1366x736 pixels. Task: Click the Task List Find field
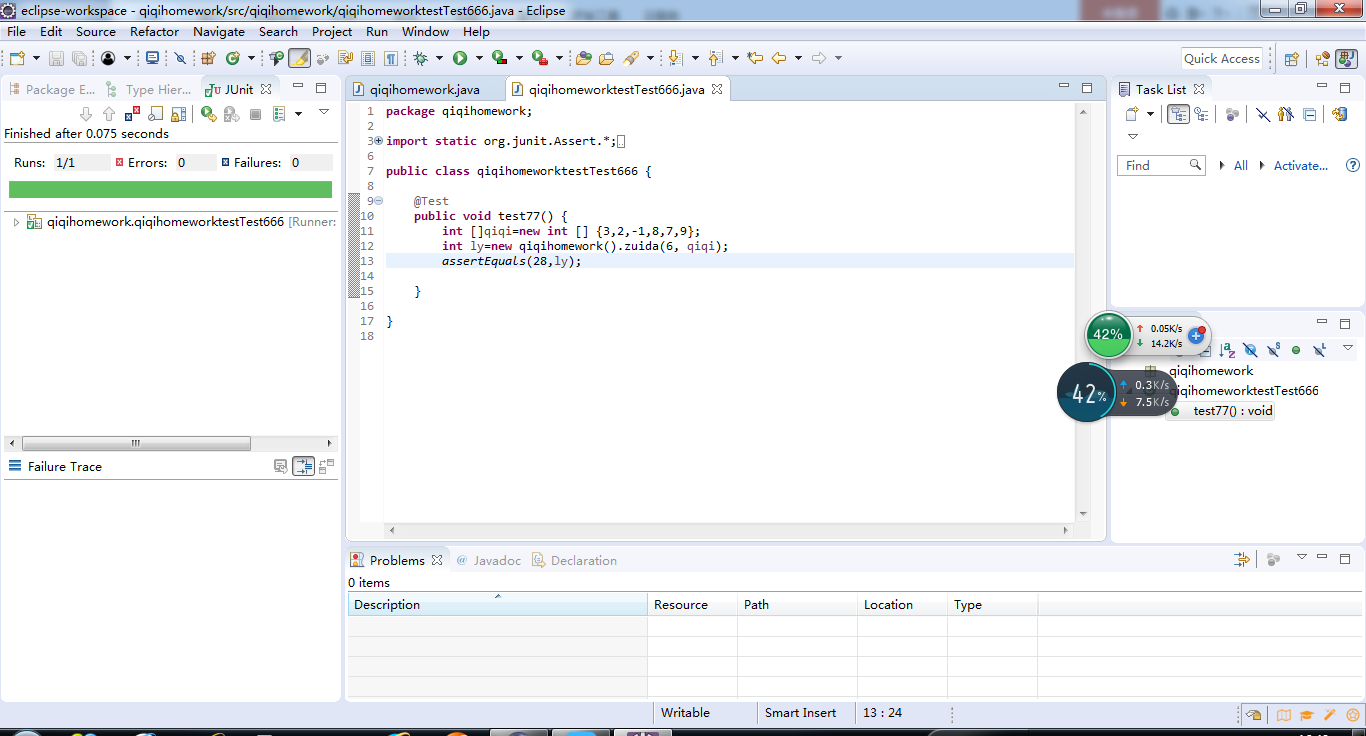click(x=1160, y=165)
